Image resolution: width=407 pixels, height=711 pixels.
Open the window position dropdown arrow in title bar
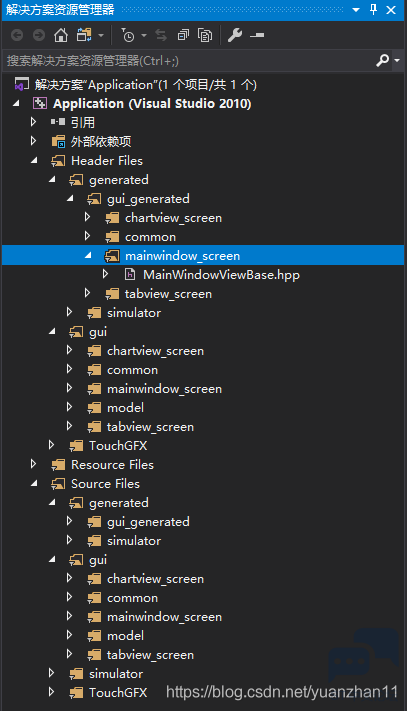click(x=356, y=10)
